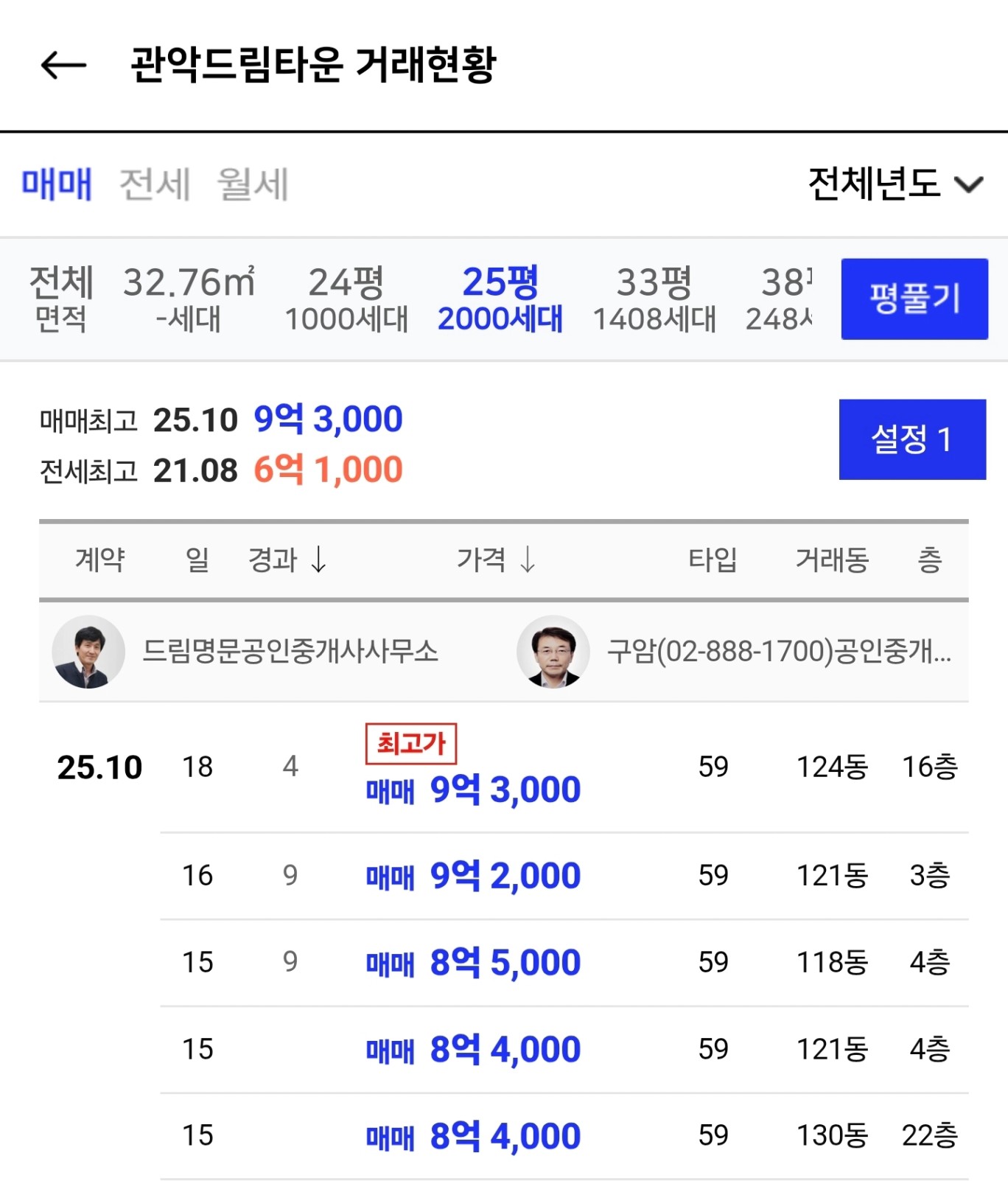The width and height of the screenshot is (1008, 1181).
Task: Open the 구암(02-888-1700) agency link
Action: 778,652
